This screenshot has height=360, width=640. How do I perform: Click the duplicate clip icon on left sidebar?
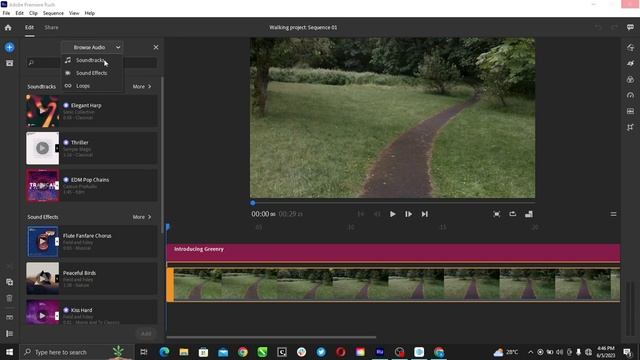[x=9, y=282]
